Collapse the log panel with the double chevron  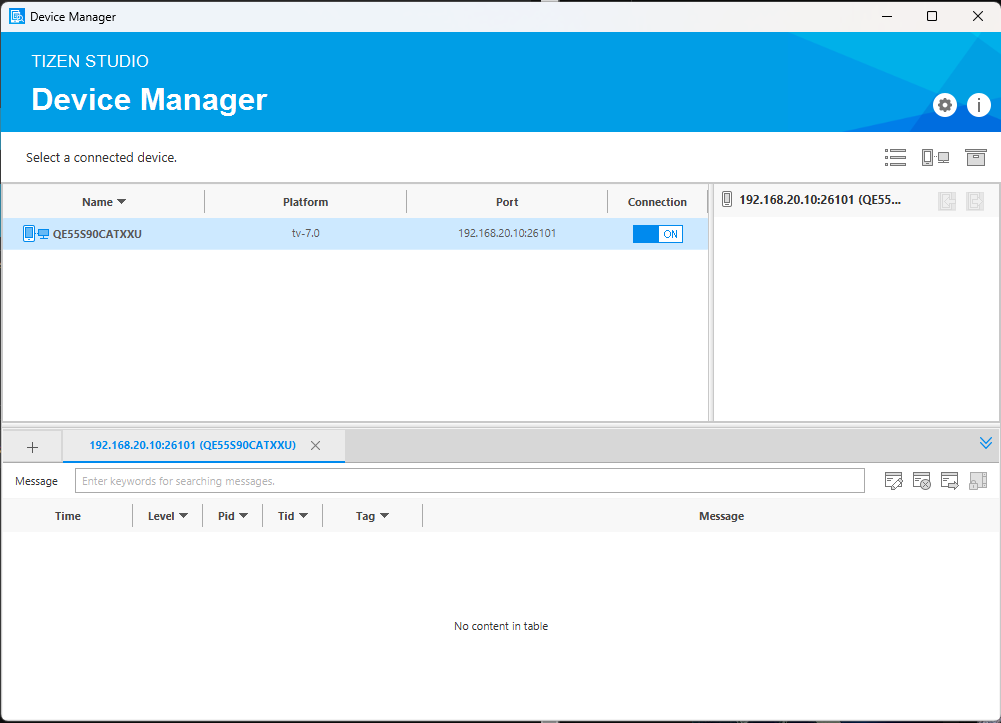985,443
